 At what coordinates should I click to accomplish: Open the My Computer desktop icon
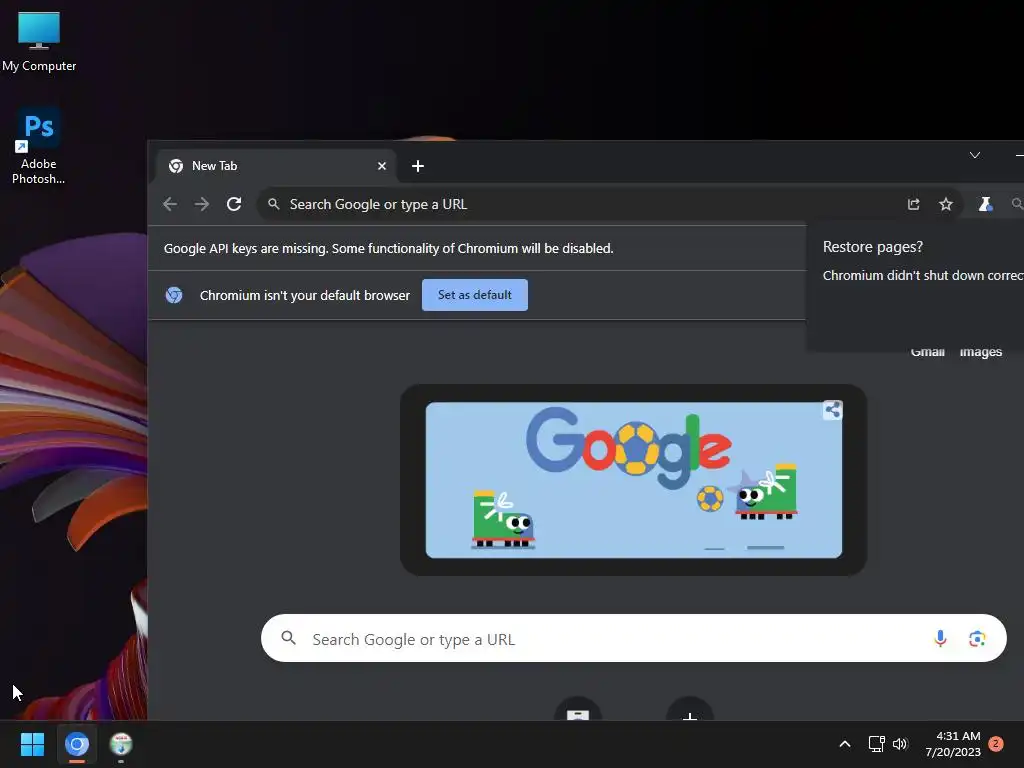click(x=39, y=41)
